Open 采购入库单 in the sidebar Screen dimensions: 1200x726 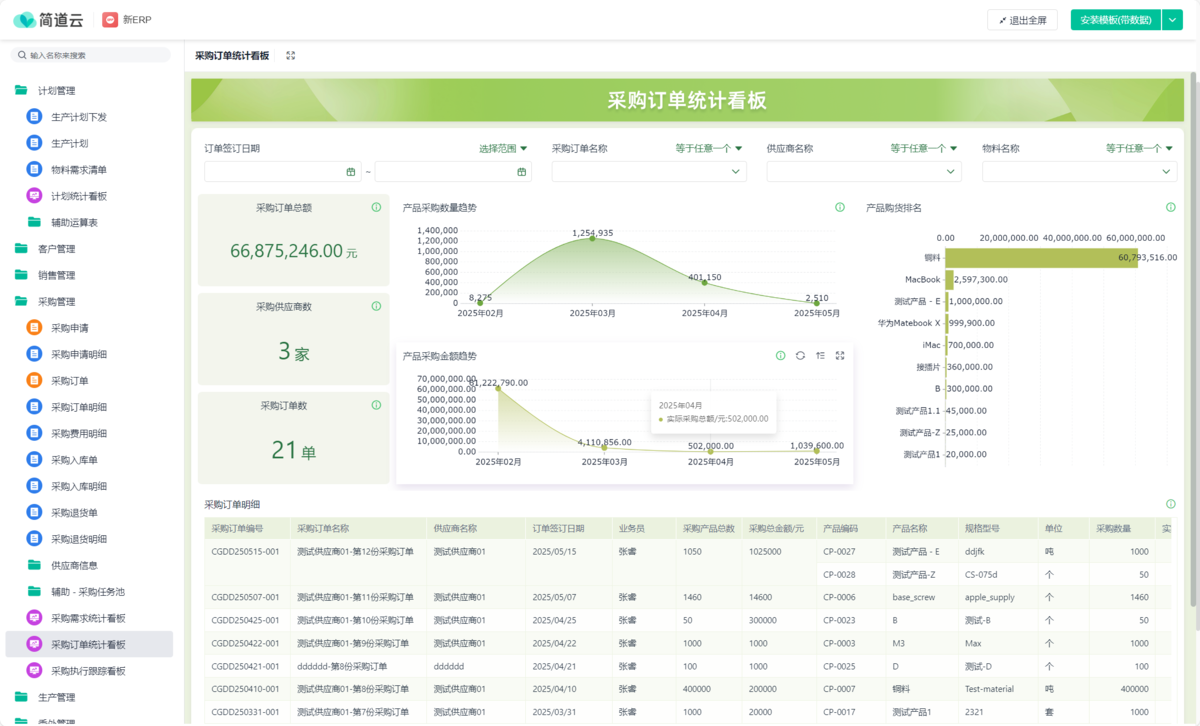coord(75,460)
